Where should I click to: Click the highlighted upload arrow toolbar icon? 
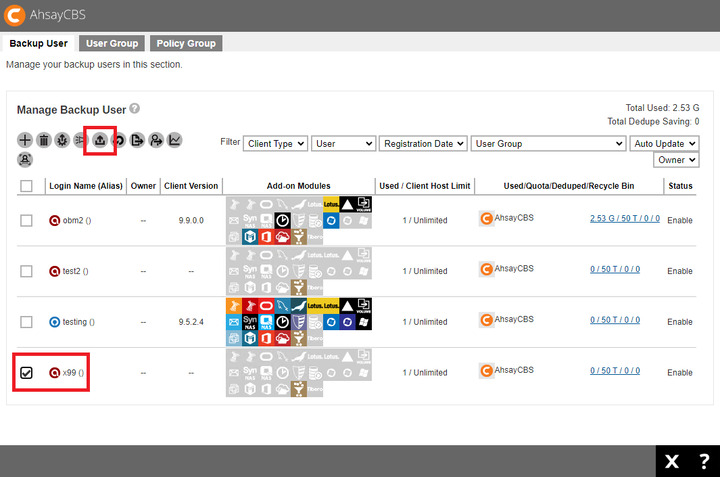[x=100, y=140]
